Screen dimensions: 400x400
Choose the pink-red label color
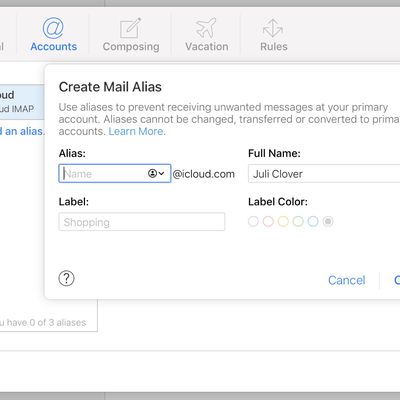click(268, 221)
